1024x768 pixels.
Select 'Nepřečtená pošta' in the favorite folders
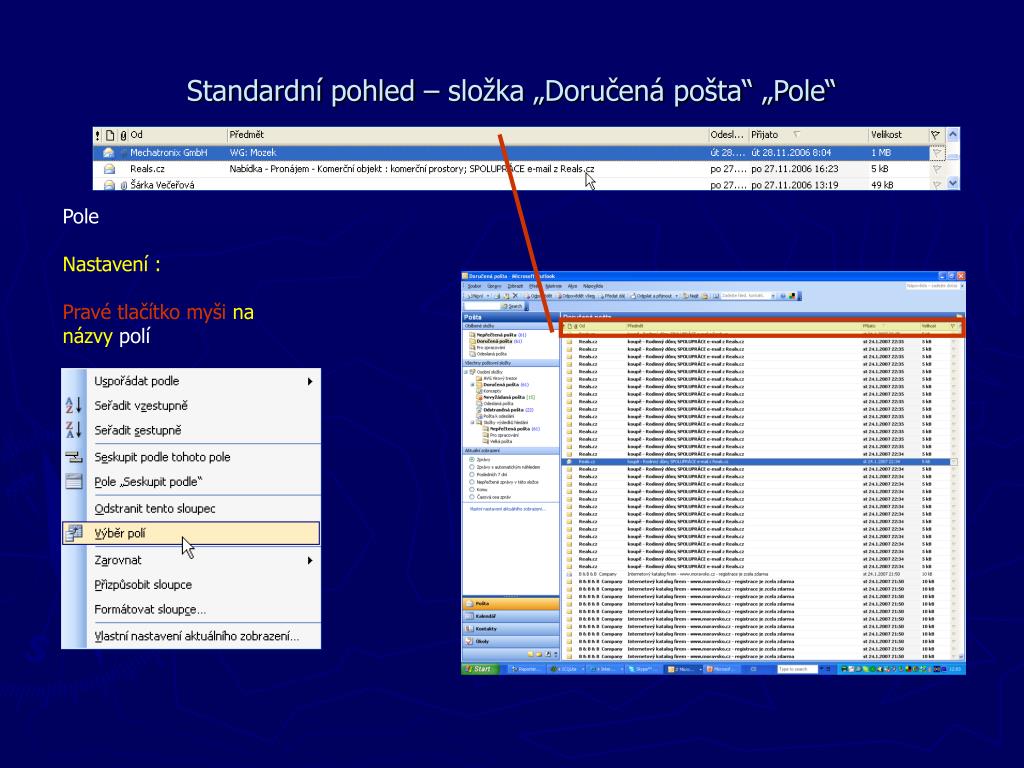(498, 335)
